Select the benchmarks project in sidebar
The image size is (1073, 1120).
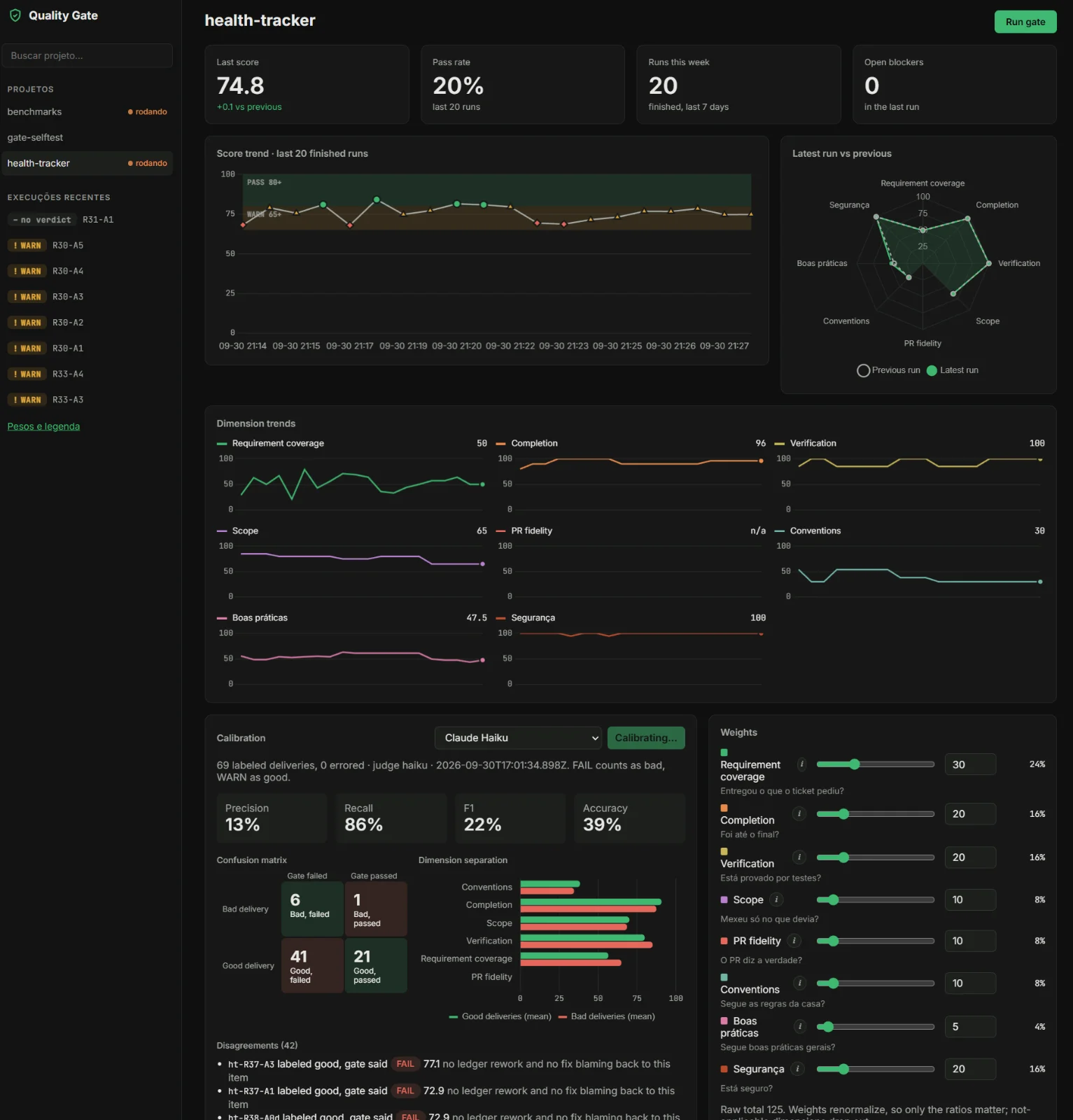tap(87, 112)
